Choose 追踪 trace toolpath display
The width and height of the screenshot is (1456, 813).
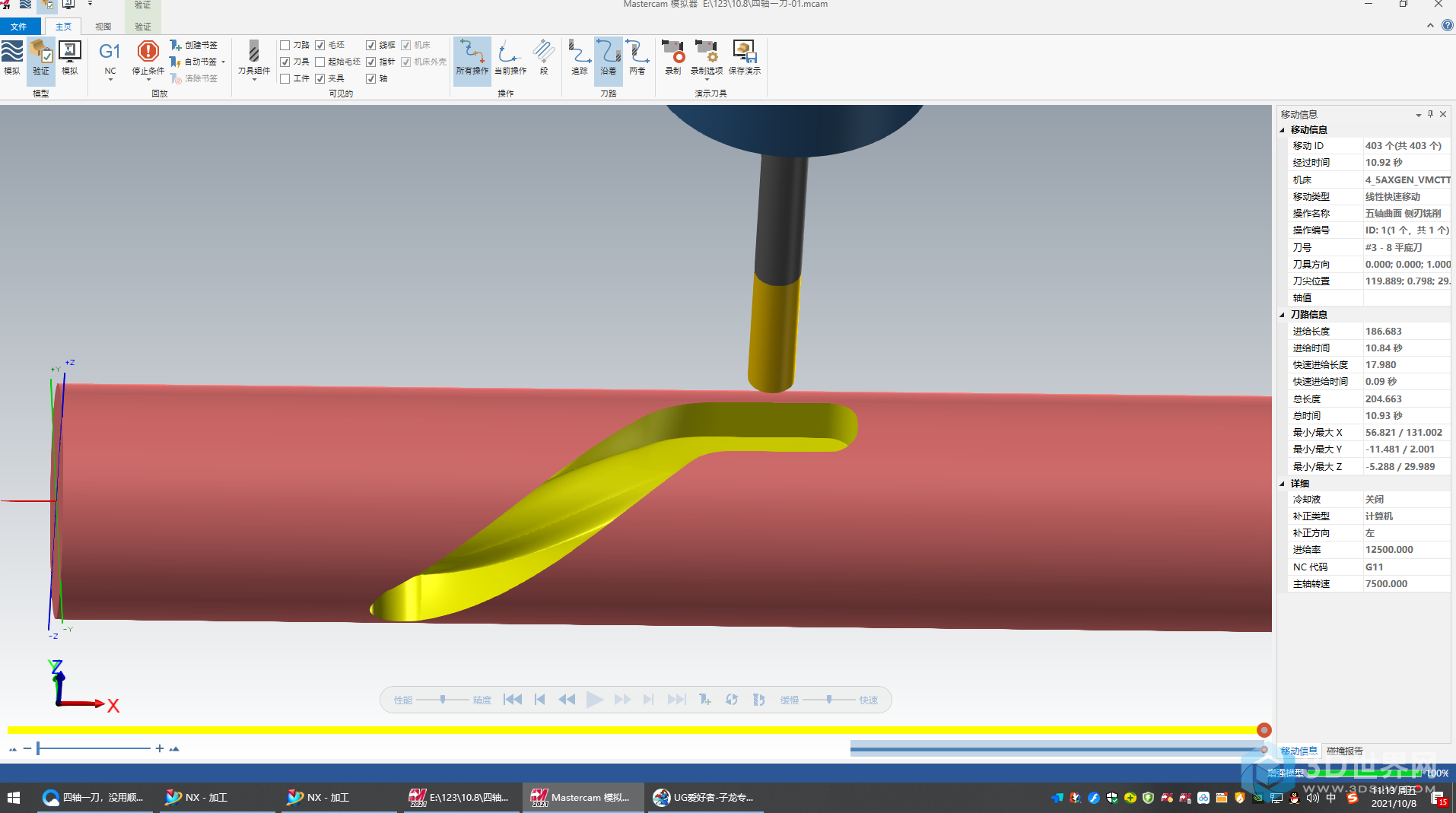tap(580, 58)
